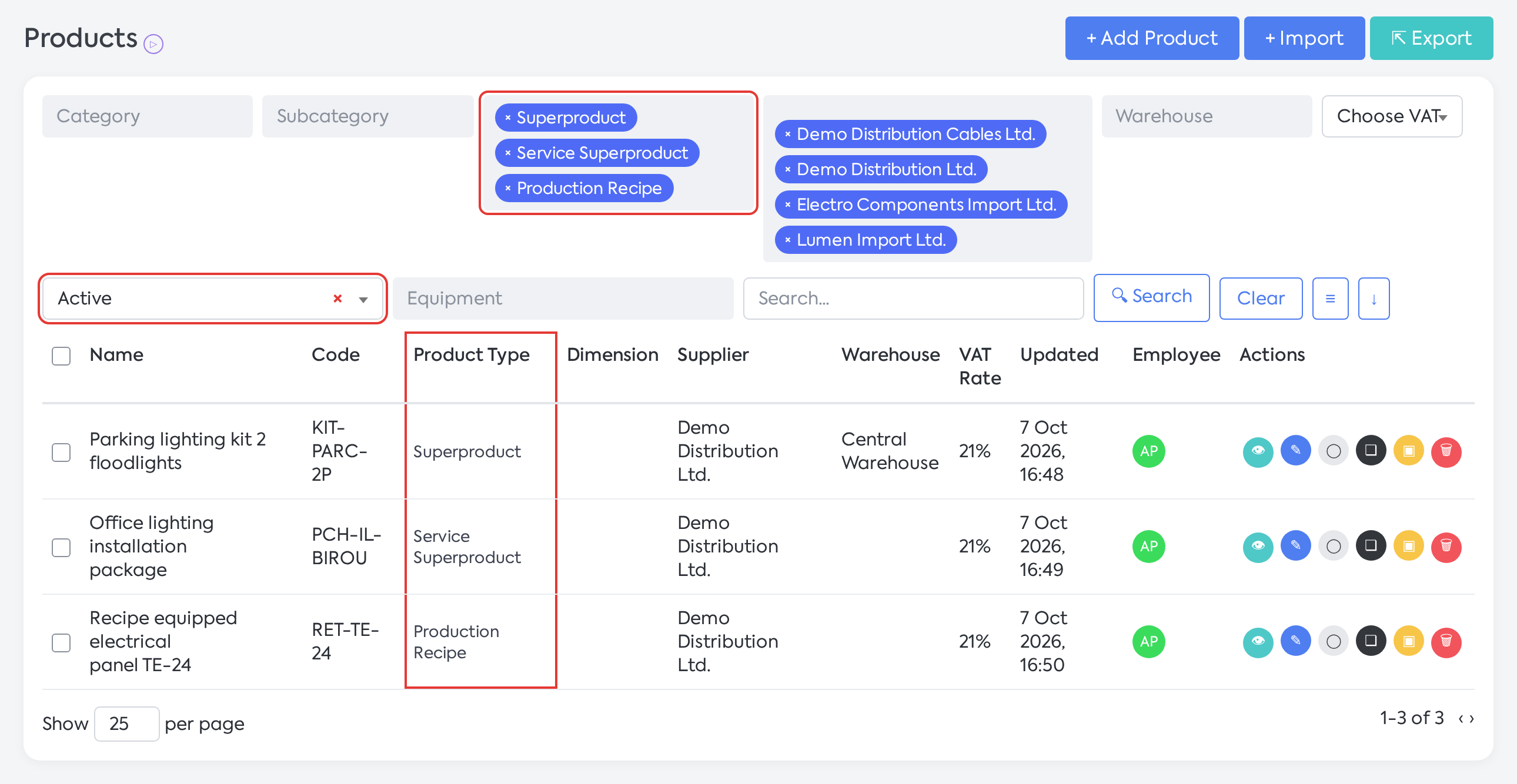Click the Export button
Image resolution: width=1517 pixels, height=784 pixels.
coord(1431,38)
